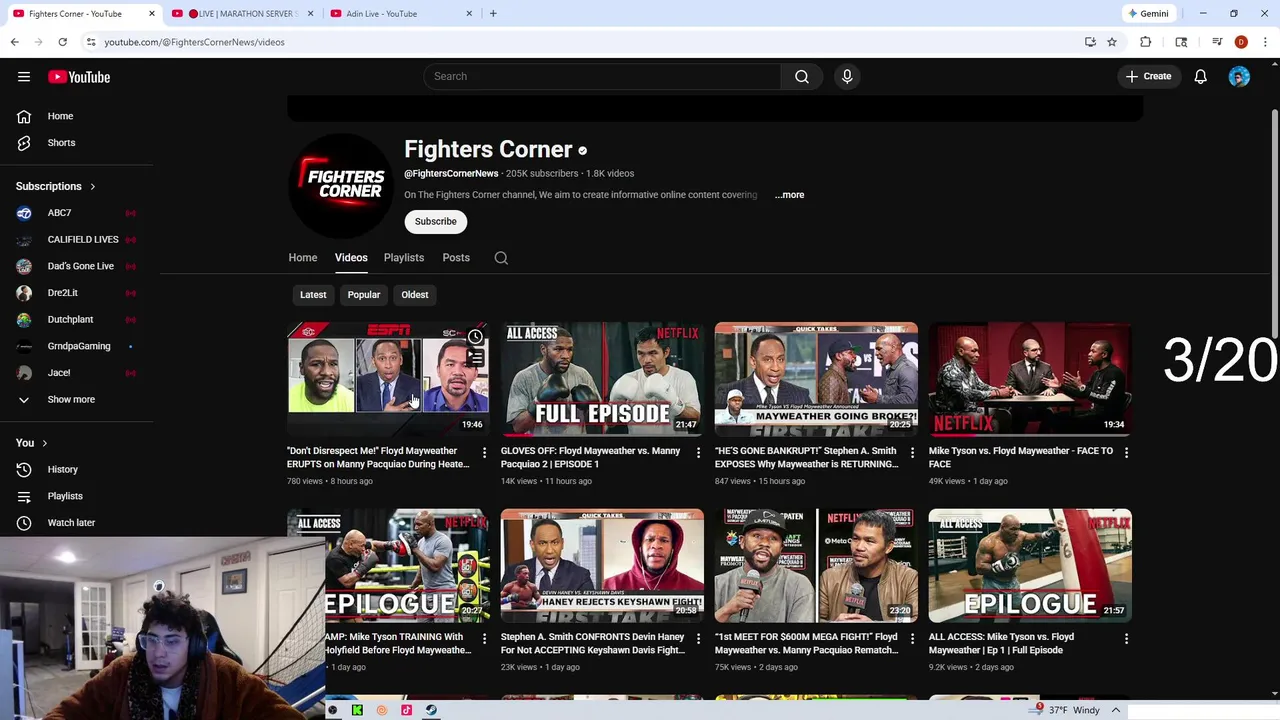Show hidden system tray icons
This screenshot has height=720, width=1280.
tap(1115, 710)
